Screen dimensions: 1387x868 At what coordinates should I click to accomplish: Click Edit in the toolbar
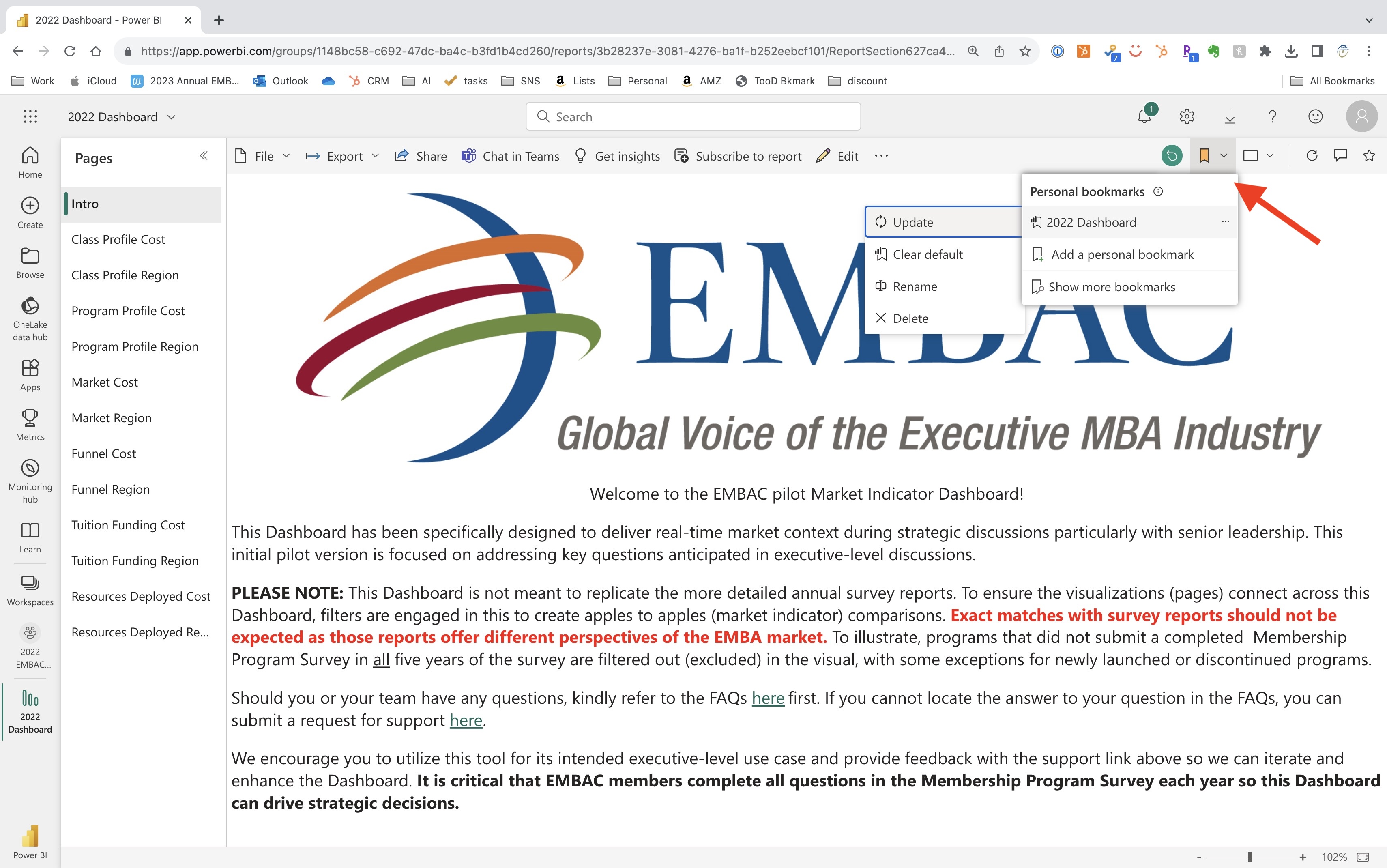click(837, 156)
